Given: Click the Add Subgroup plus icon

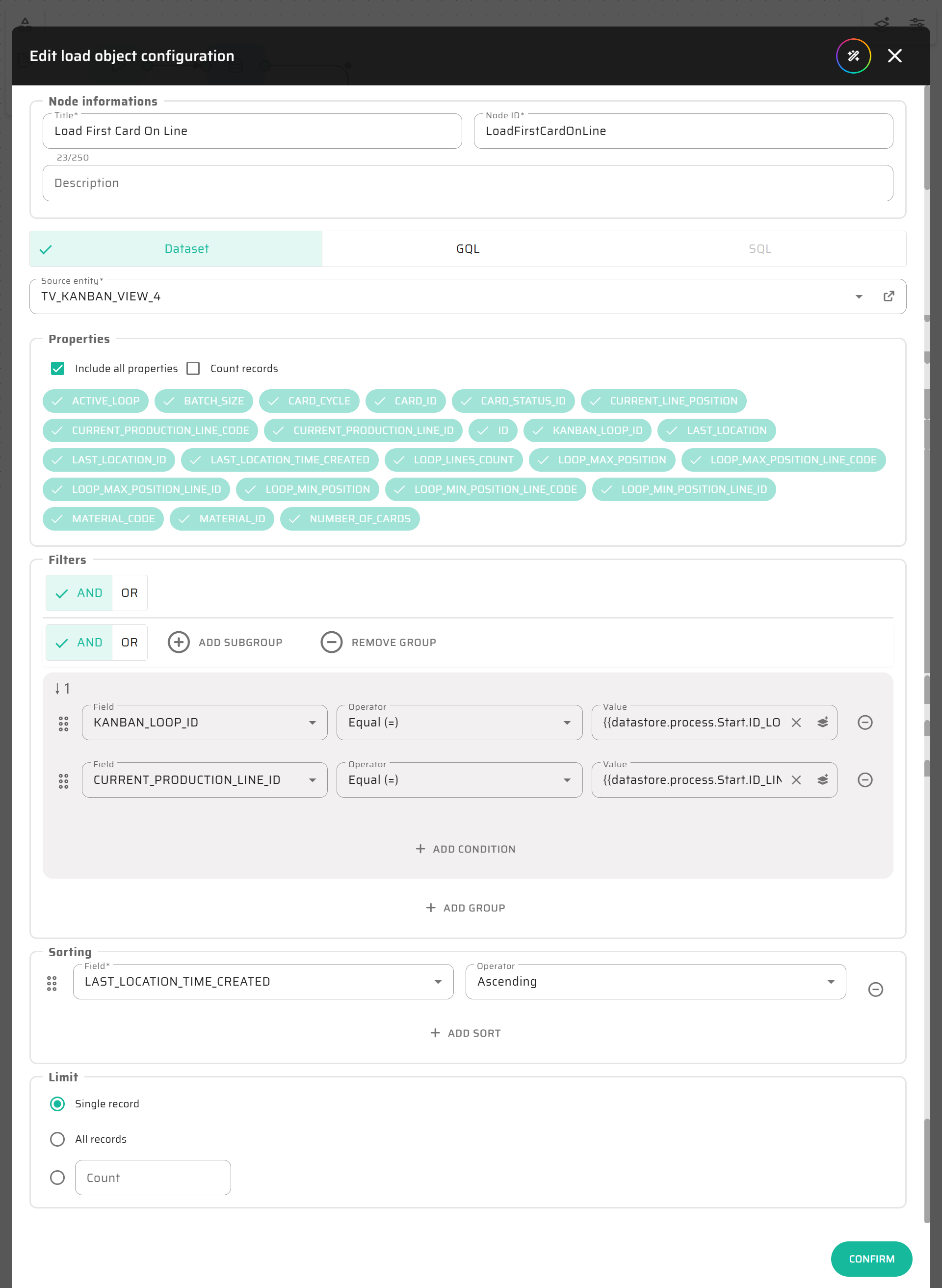Looking at the screenshot, I should 179,643.
